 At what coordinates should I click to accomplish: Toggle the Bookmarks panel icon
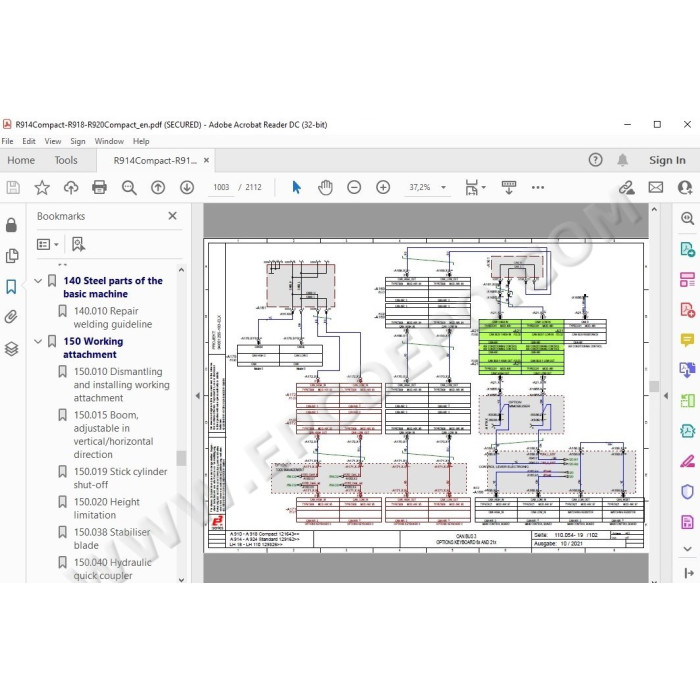11,287
